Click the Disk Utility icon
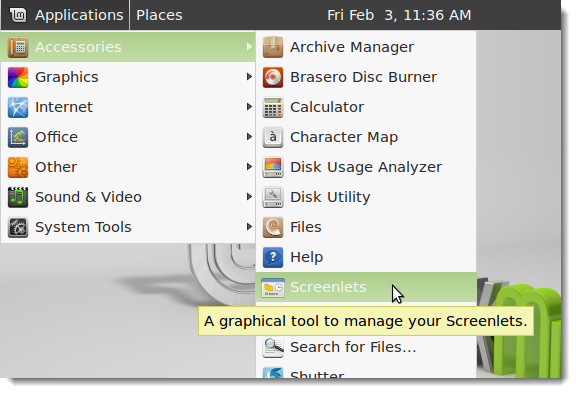Screen dimensions: 576x393 (273, 197)
